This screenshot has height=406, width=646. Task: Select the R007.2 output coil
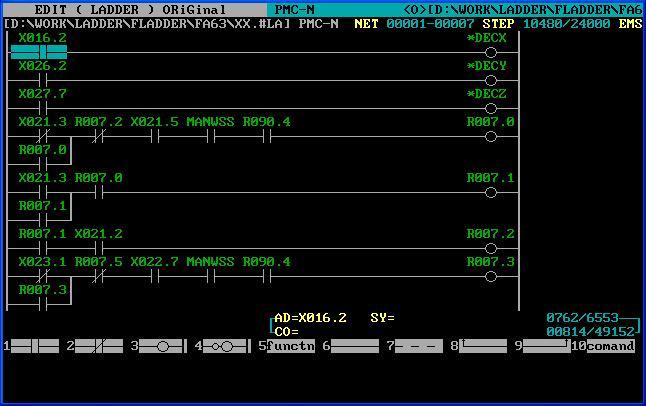pos(491,249)
